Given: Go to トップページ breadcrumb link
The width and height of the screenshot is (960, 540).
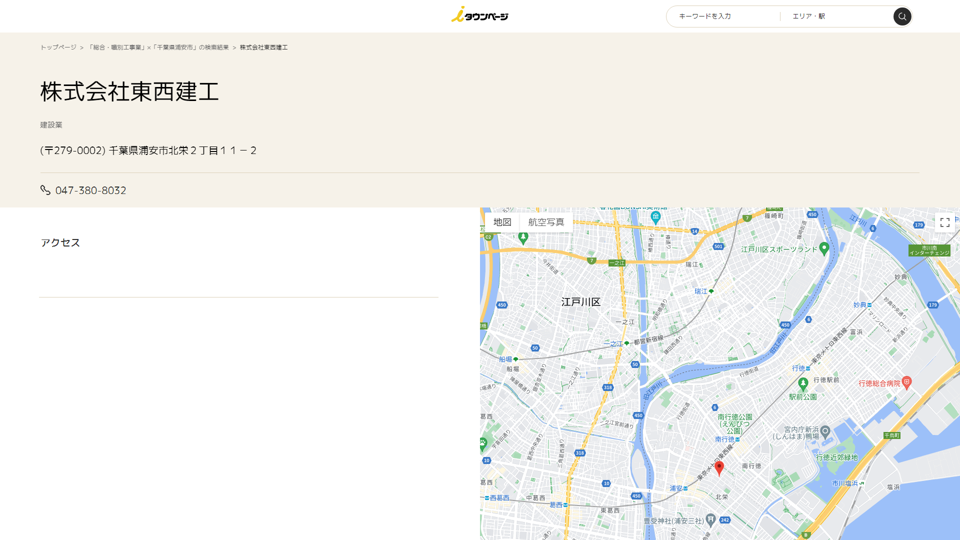Looking at the screenshot, I should pos(58,47).
